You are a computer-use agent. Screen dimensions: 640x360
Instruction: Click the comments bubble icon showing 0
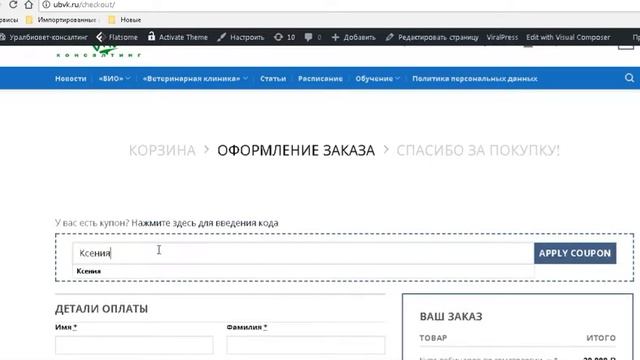313,37
